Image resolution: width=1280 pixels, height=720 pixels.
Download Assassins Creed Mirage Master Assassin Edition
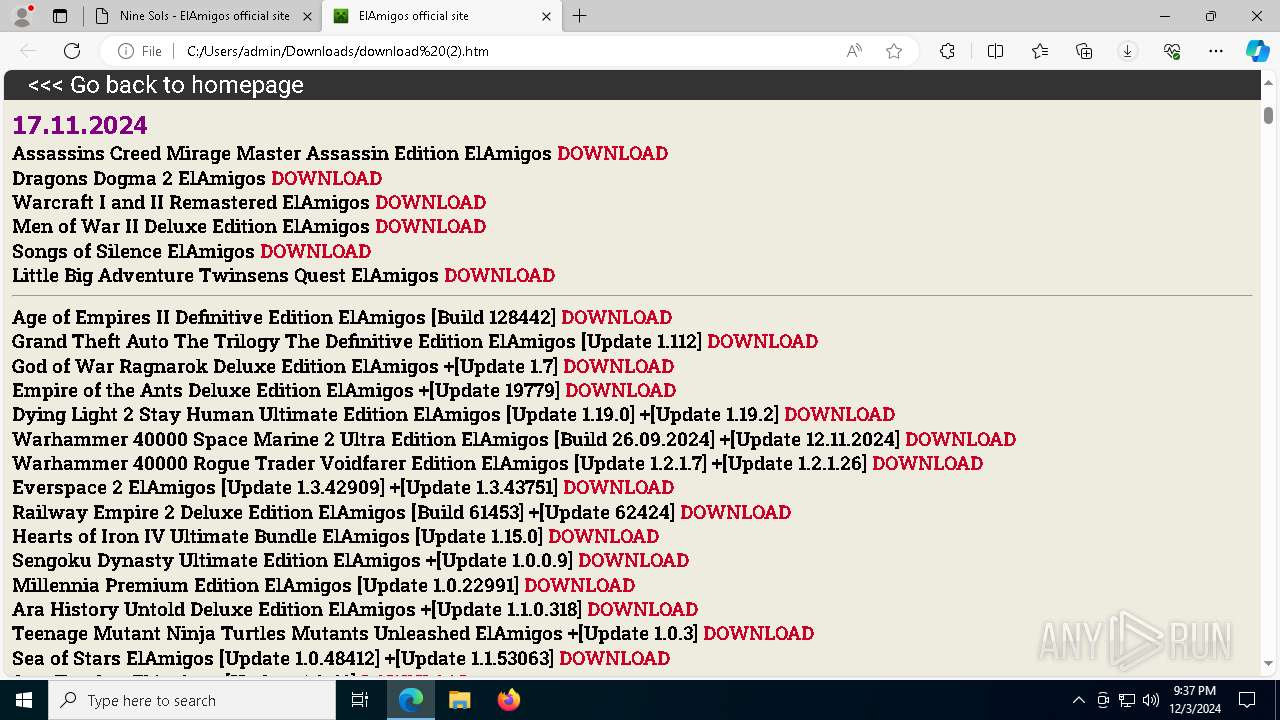(612, 153)
